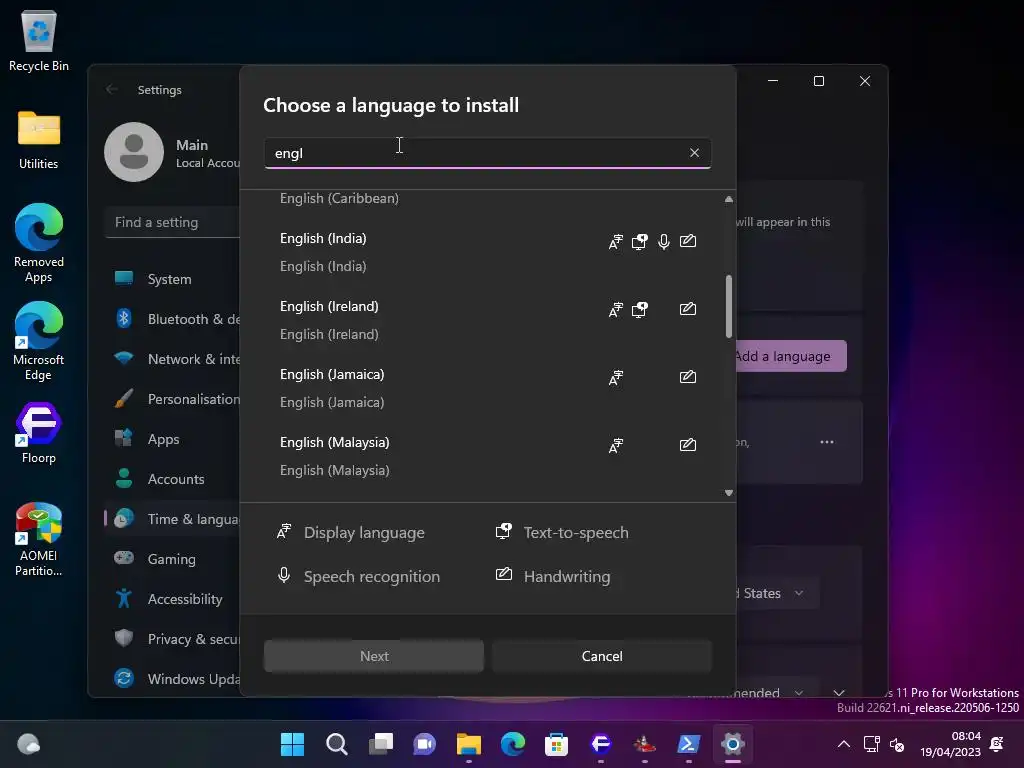Image resolution: width=1024 pixels, height=768 pixels.
Task: Open Recycle Bin desktop icon
Action: (x=39, y=40)
